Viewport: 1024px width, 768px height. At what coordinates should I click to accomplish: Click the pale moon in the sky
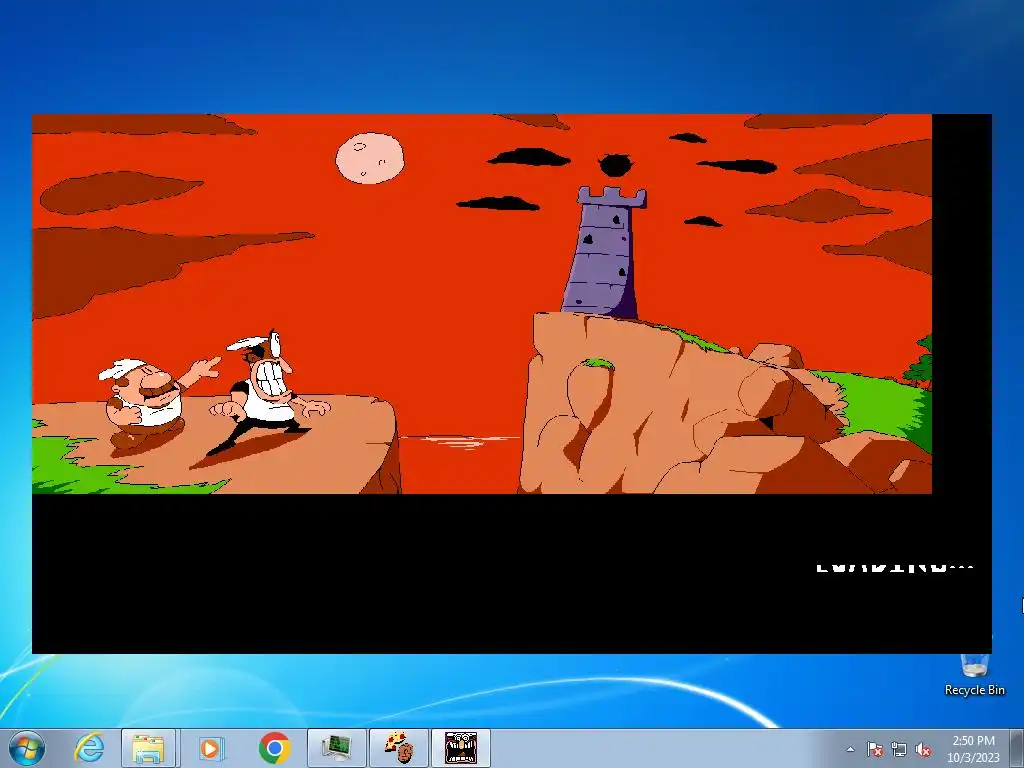coord(370,158)
